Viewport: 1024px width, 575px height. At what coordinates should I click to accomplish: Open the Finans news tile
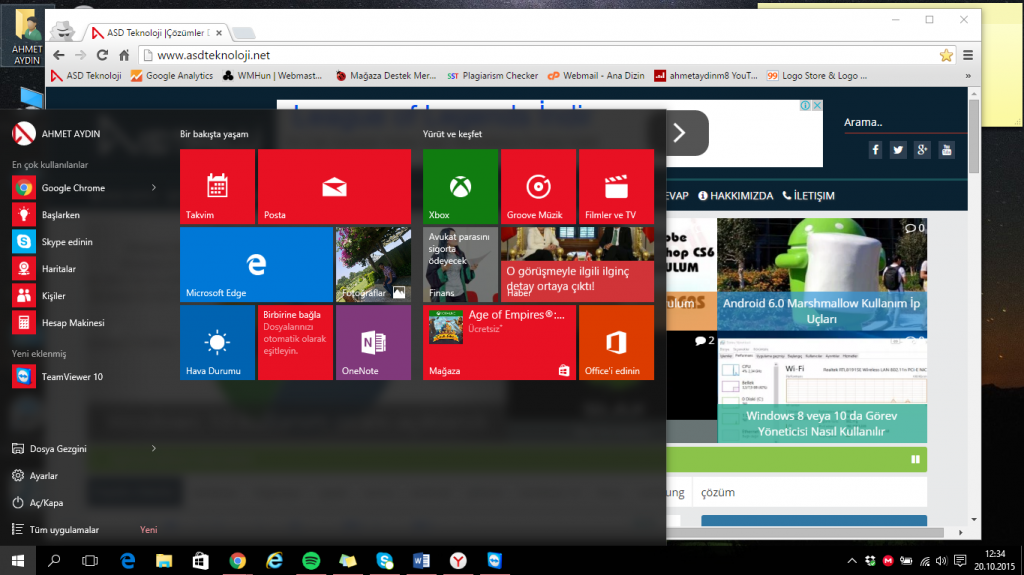(x=460, y=265)
